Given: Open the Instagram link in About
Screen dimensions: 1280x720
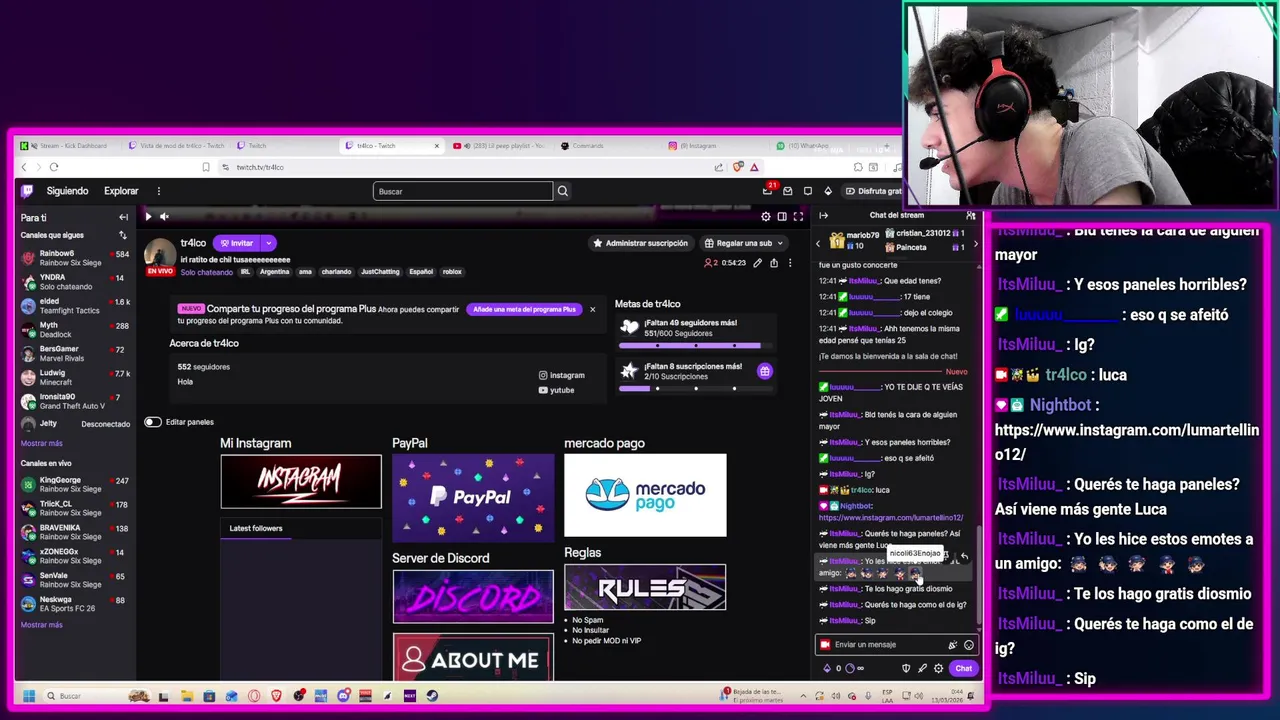Looking at the screenshot, I should pyautogui.click(x=562, y=375).
